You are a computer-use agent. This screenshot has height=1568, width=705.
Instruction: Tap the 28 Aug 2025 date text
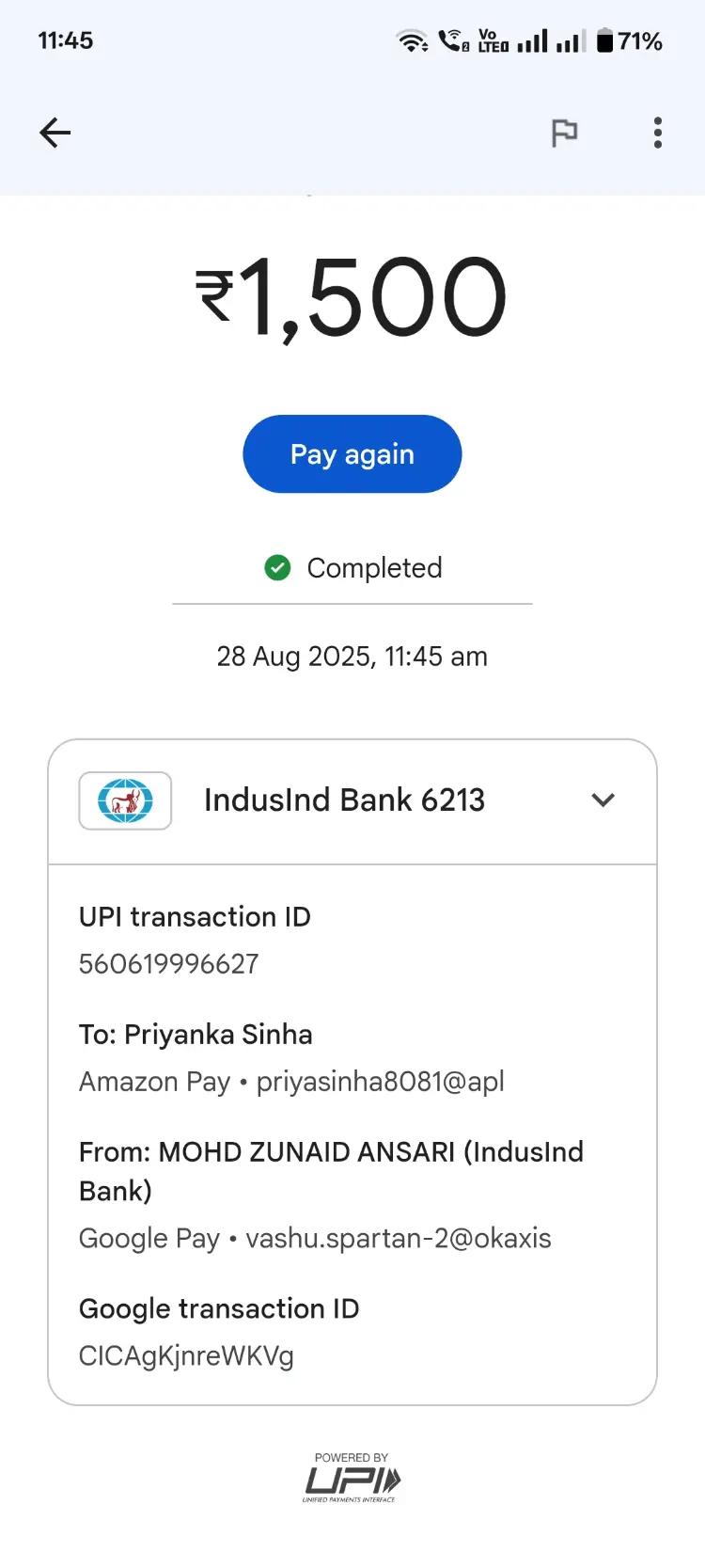click(x=296, y=657)
